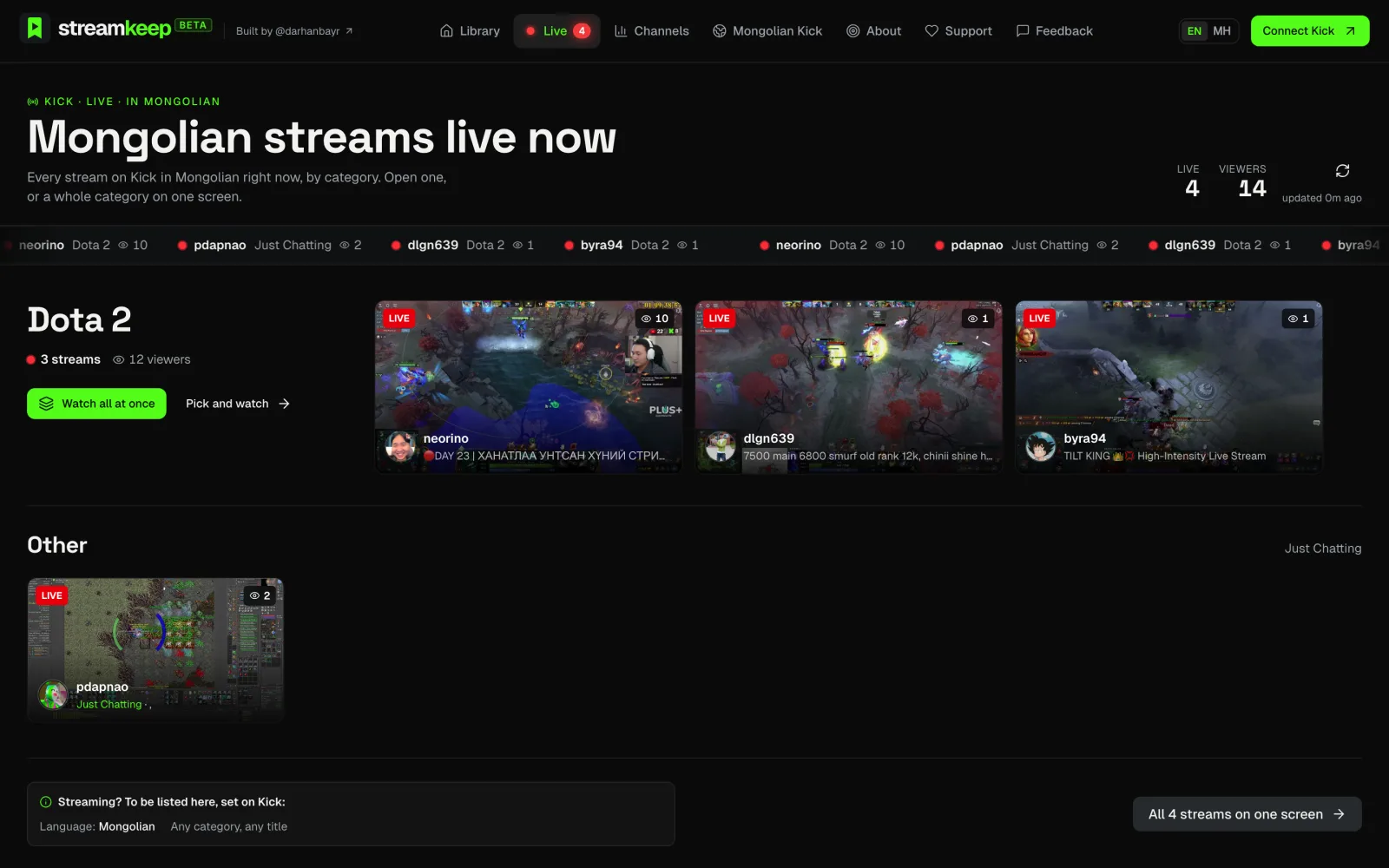
Task: Click Pick and watch link
Action: (238, 404)
